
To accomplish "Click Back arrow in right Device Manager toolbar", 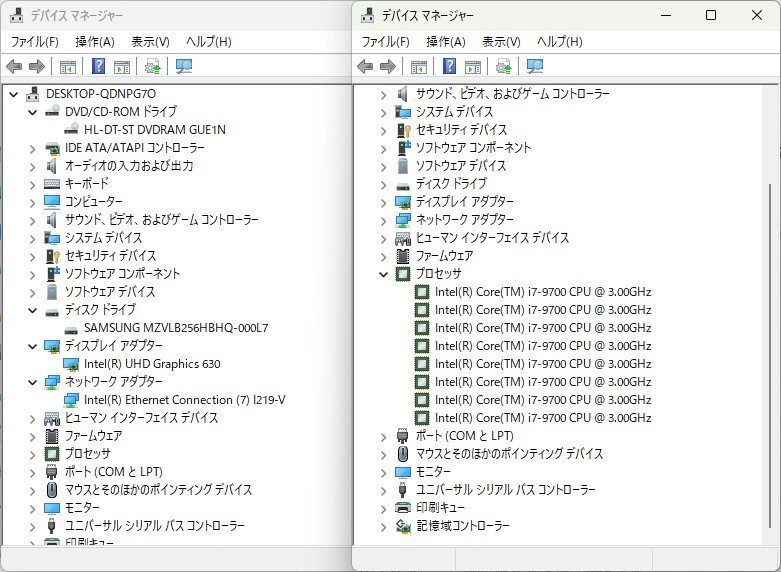I will [x=365, y=66].
